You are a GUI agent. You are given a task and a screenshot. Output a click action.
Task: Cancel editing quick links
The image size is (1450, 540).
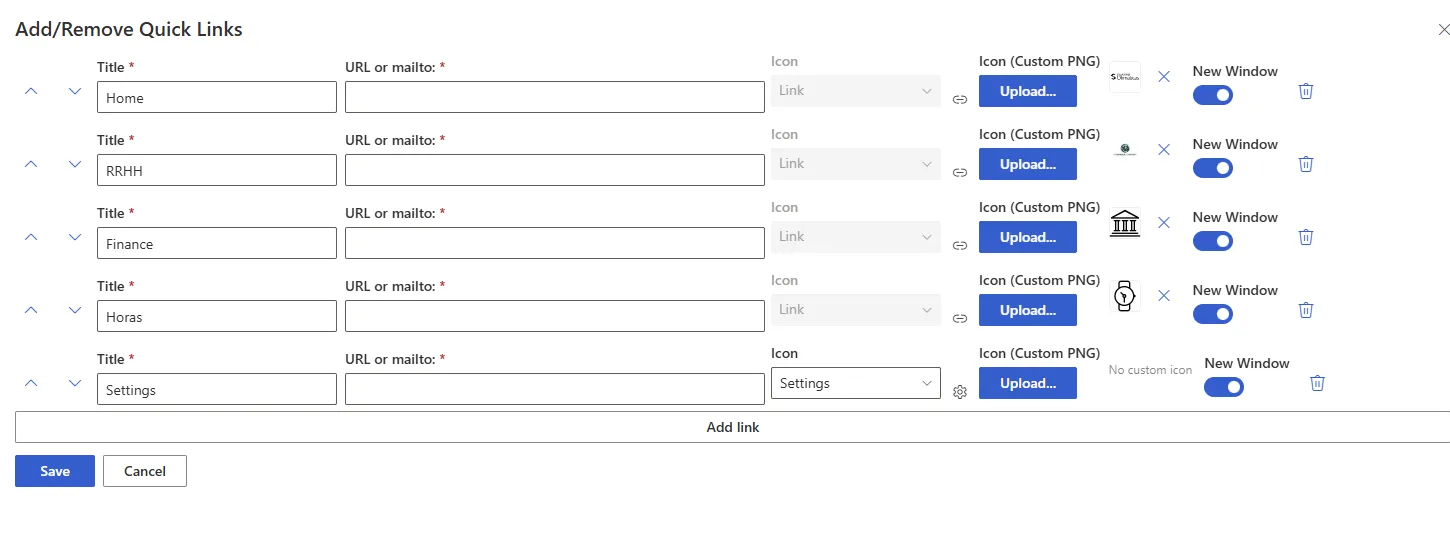pos(145,471)
